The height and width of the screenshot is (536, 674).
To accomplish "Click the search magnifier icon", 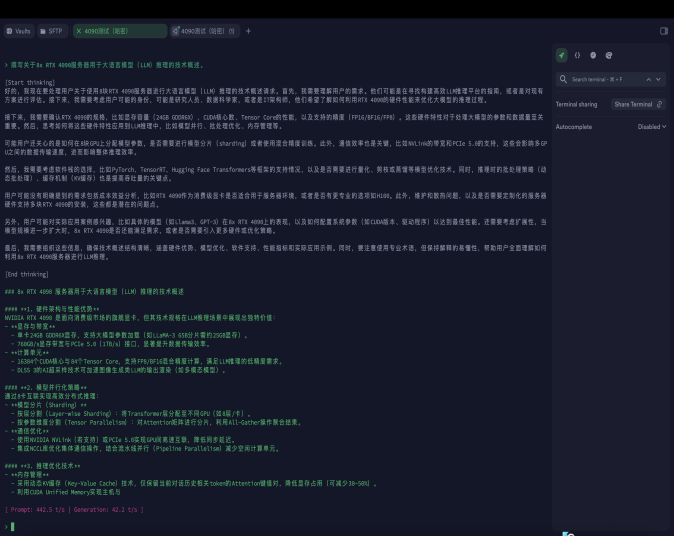I will (x=563, y=79).
